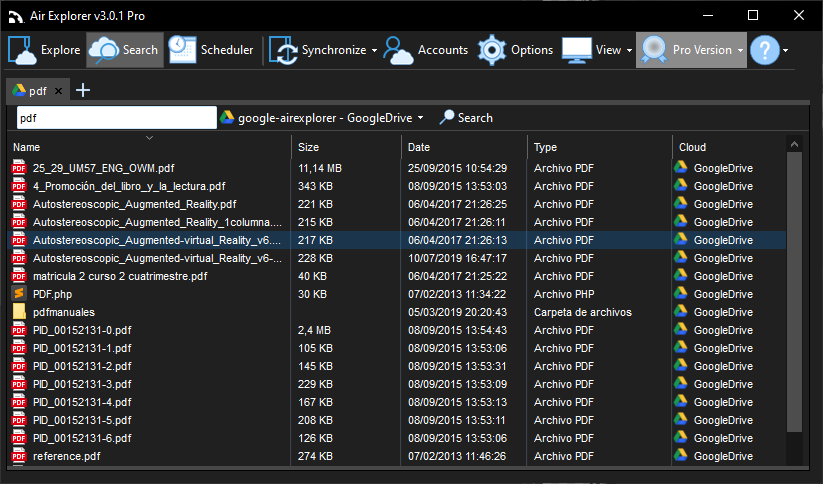Click GoogleDrive icon in reference.pdf row
This screenshot has width=823, height=484.
[x=681, y=456]
